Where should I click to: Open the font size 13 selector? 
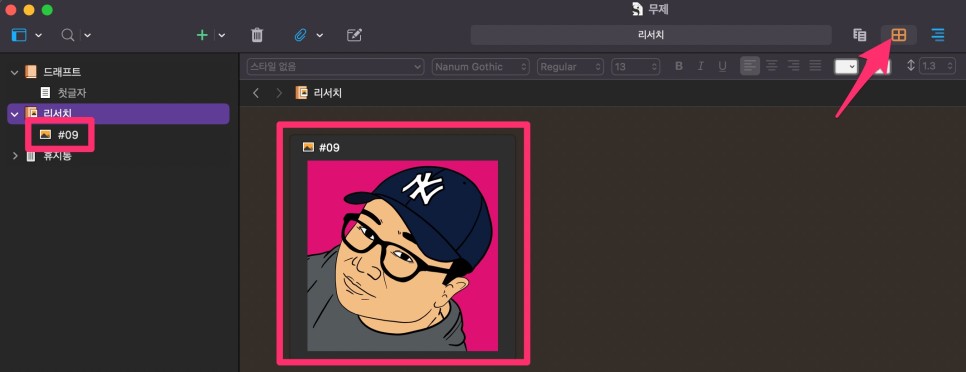point(635,67)
